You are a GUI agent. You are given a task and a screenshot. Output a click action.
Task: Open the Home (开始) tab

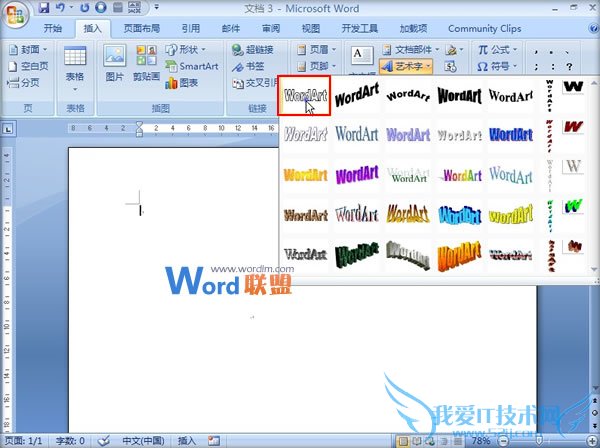click(53, 29)
